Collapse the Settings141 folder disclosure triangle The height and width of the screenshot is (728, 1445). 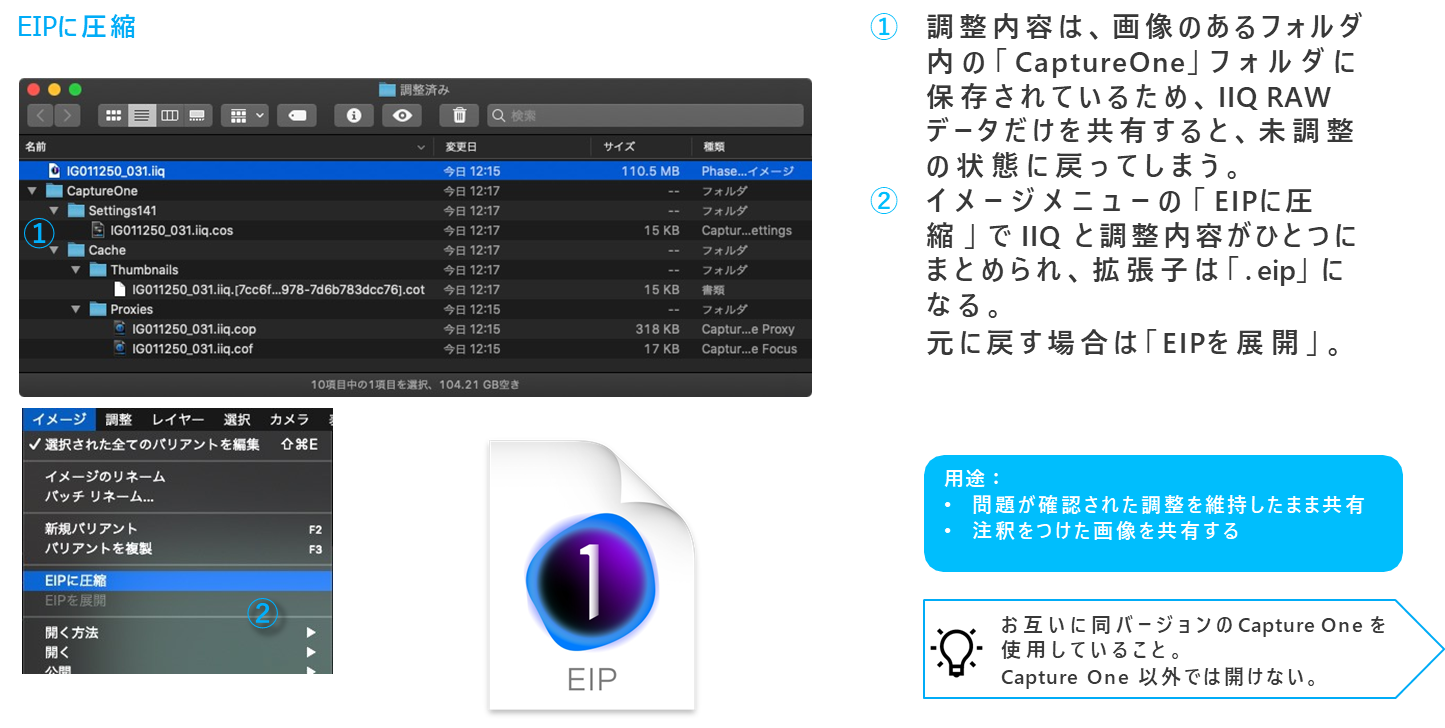point(55,211)
